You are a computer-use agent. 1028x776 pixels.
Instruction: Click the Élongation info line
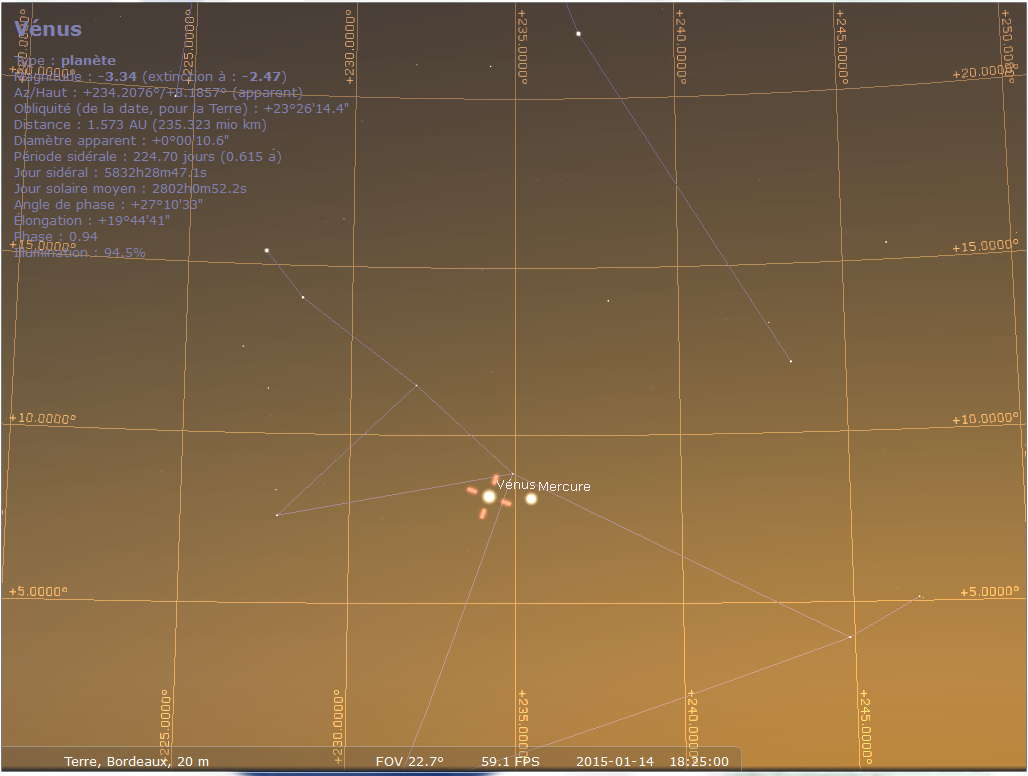click(92, 221)
